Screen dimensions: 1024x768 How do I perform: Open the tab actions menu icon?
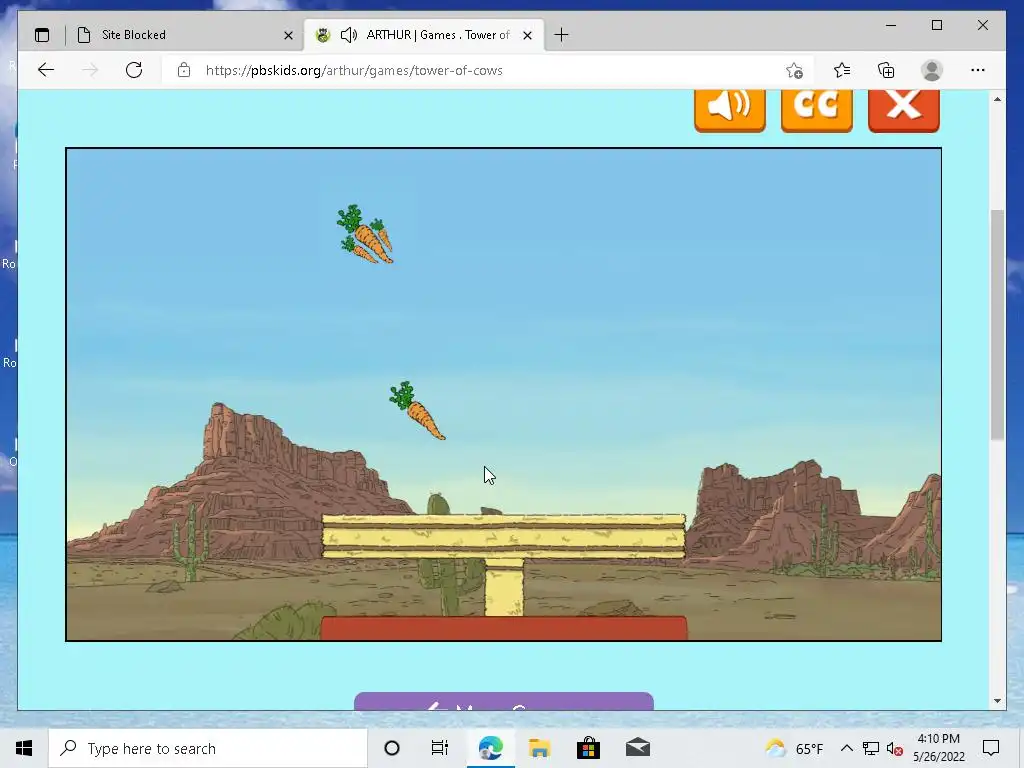click(42, 35)
